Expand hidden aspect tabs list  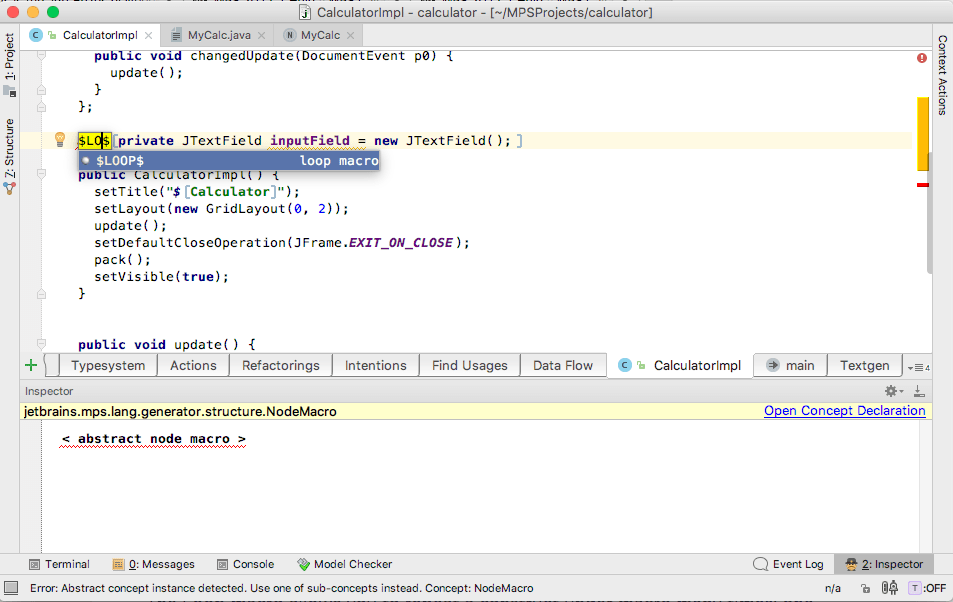tap(916, 366)
